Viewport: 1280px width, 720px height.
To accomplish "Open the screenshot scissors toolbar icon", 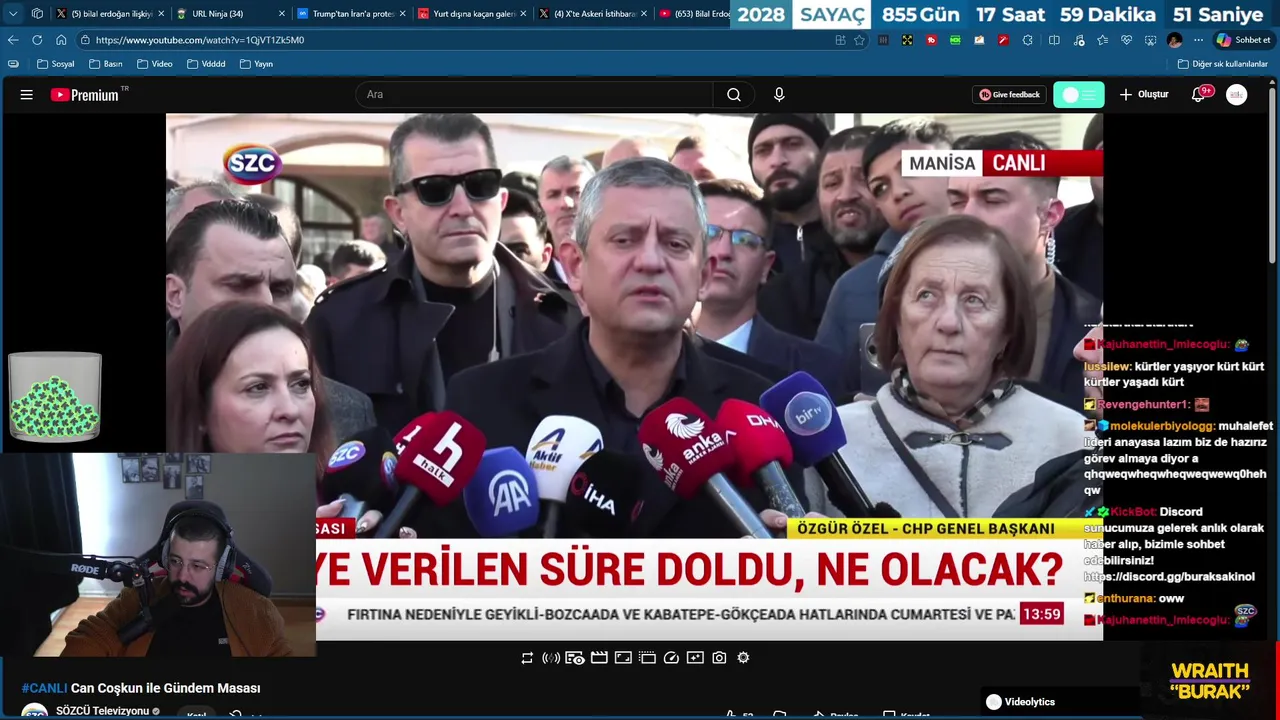I will click(1150, 40).
